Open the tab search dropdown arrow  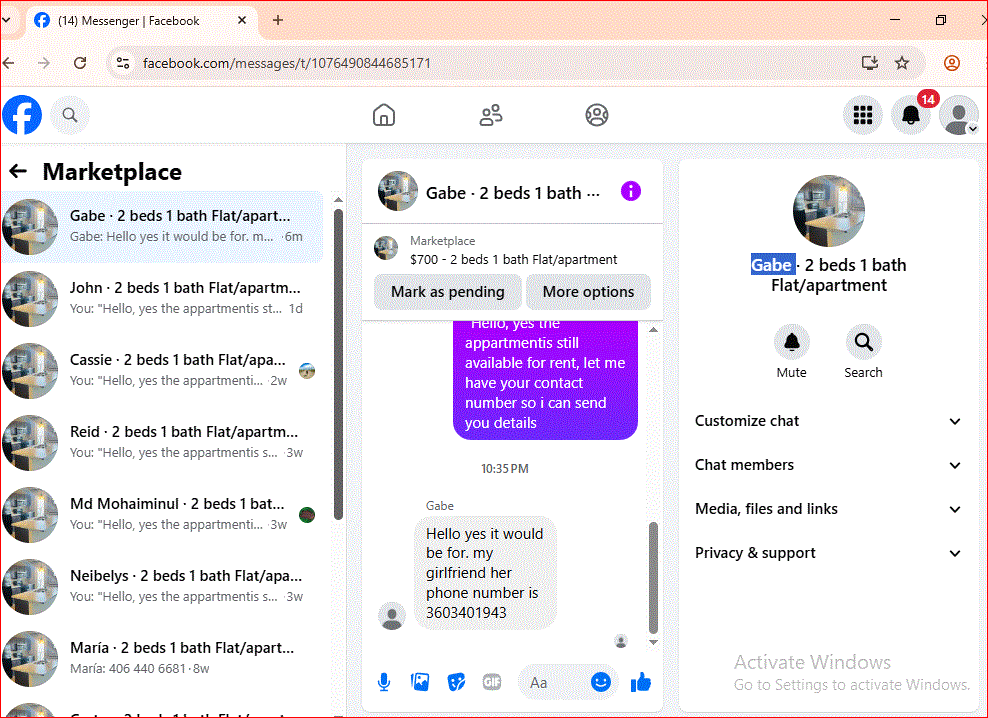coord(6,20)
